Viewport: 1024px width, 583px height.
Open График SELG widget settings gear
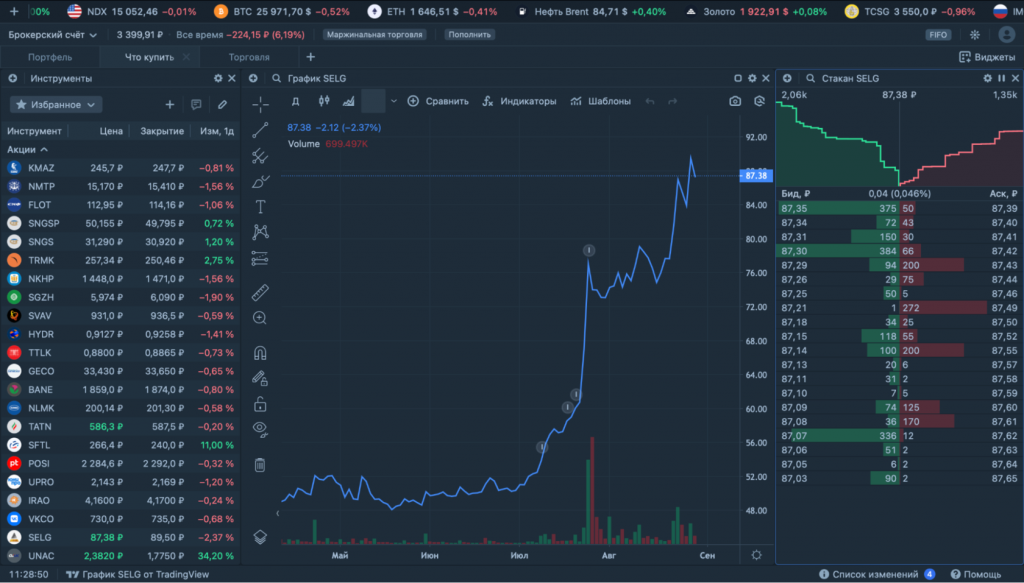point(752,78)
